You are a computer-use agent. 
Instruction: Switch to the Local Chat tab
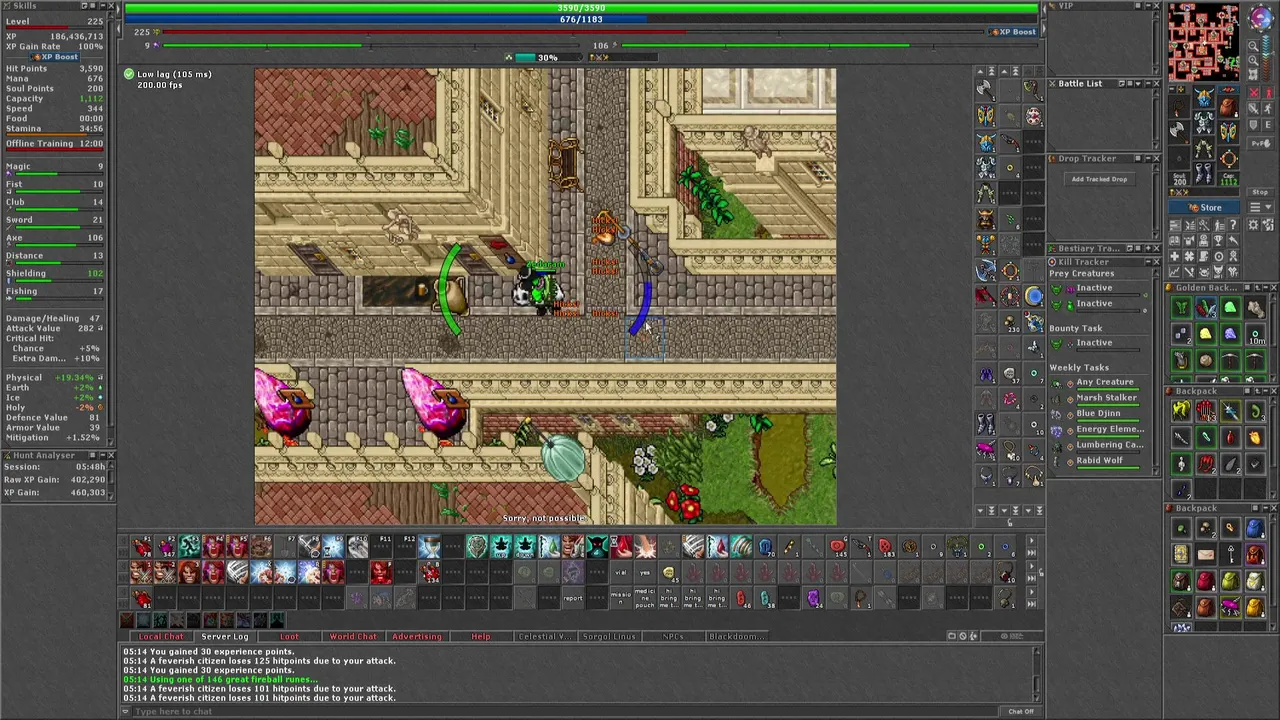161,636
